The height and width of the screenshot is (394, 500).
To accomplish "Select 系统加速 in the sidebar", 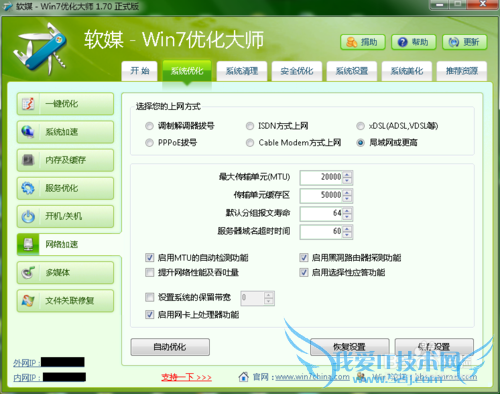I will [x=65, y=132].
